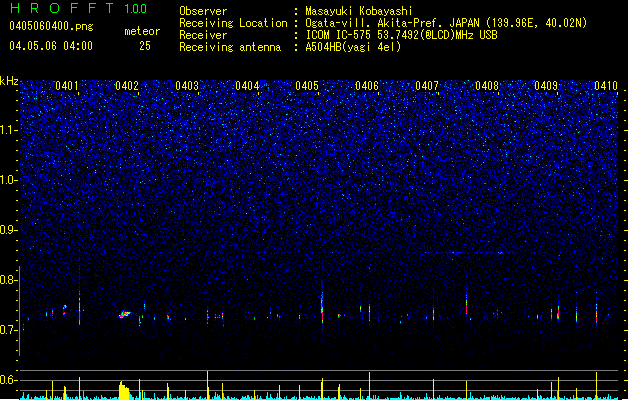629x400 pixels.
Task: Click the 0404 time marker
Action: point(247,86)
